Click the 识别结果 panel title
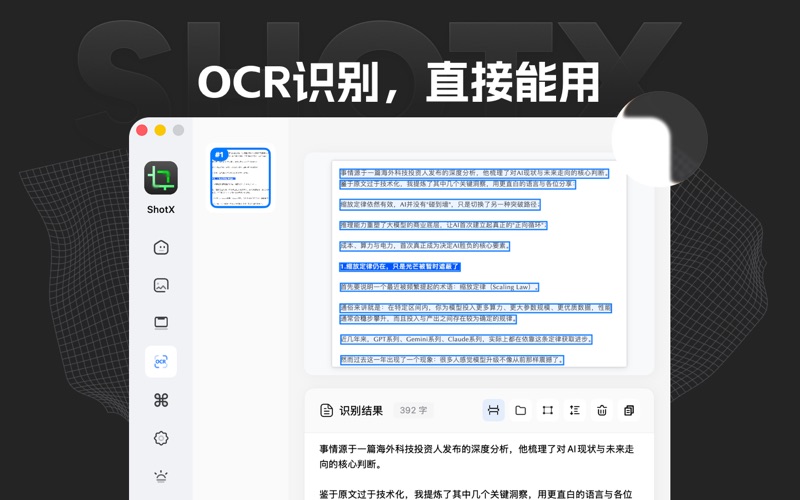The height and width of the screenshot is (500, 800). [361, 411]
